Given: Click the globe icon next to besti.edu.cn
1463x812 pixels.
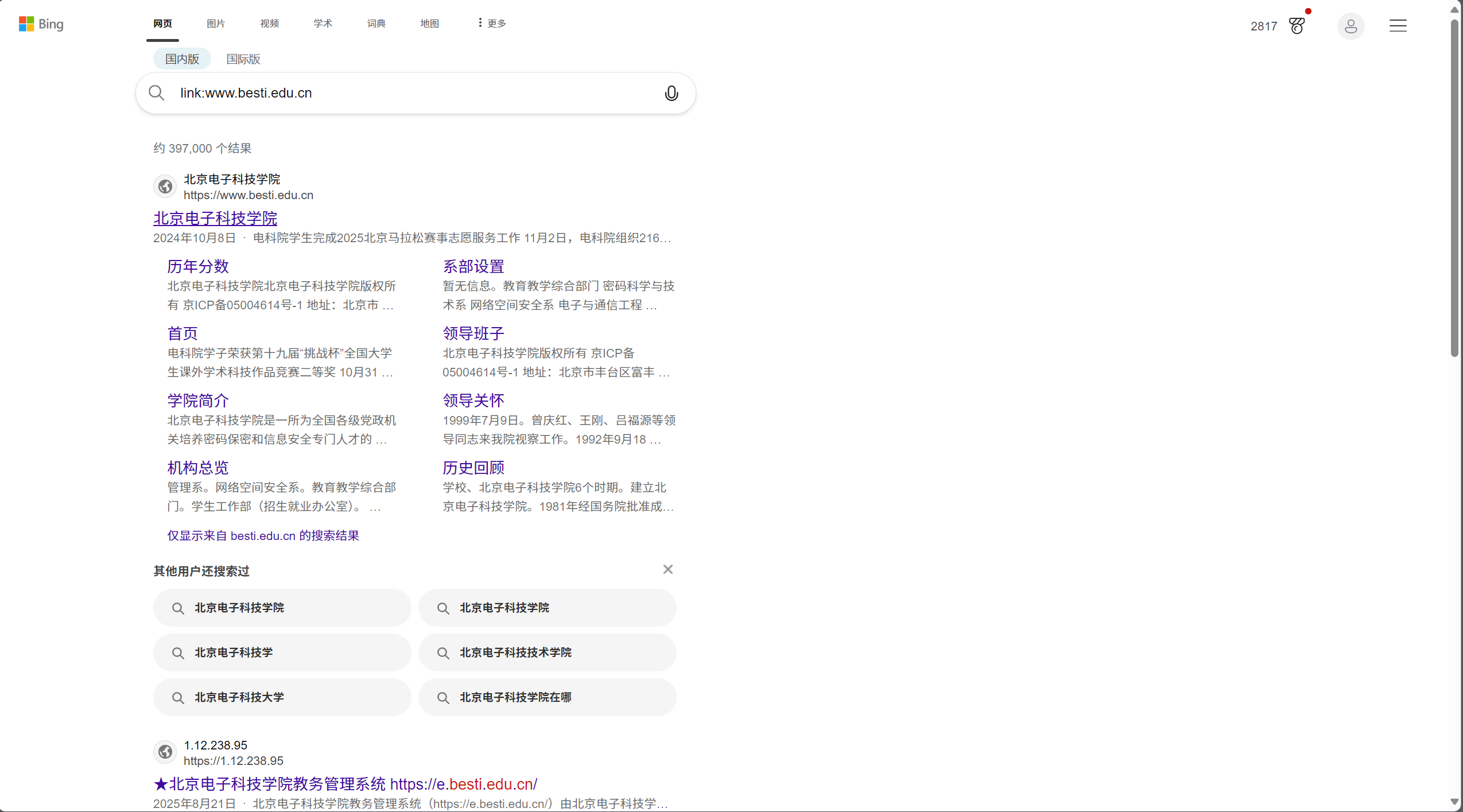Looking at the screenshot, I should (164, 186).
